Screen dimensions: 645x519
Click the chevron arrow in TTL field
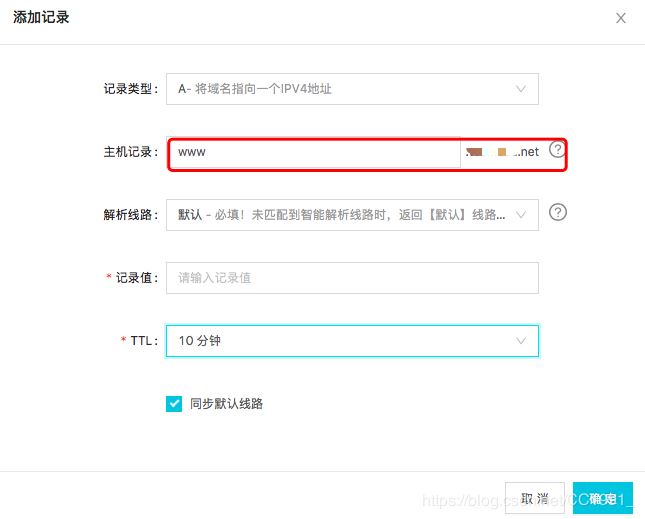pos(520,341)
